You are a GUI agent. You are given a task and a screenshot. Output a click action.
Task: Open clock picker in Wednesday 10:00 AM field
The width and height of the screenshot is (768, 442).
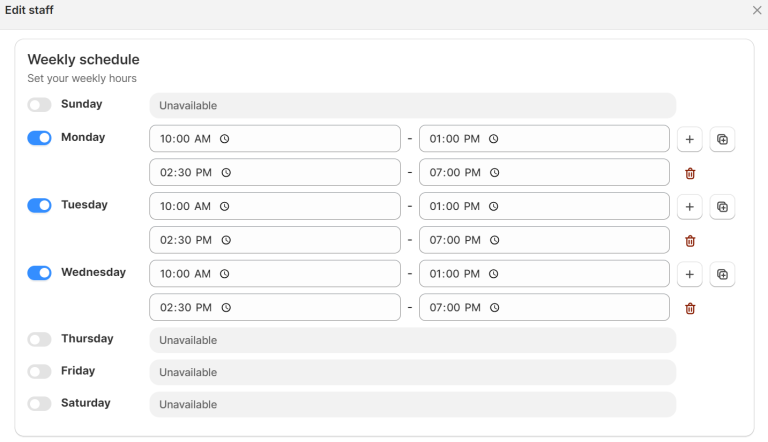(224, 274)
